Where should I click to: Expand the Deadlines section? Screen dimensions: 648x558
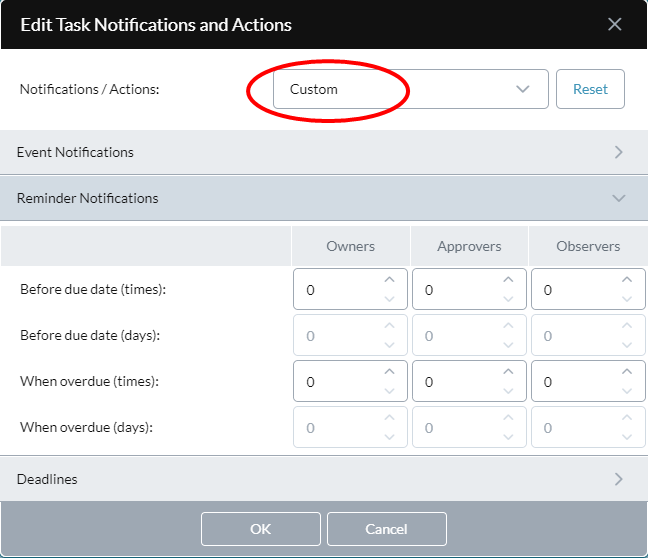tap(324, 479)
